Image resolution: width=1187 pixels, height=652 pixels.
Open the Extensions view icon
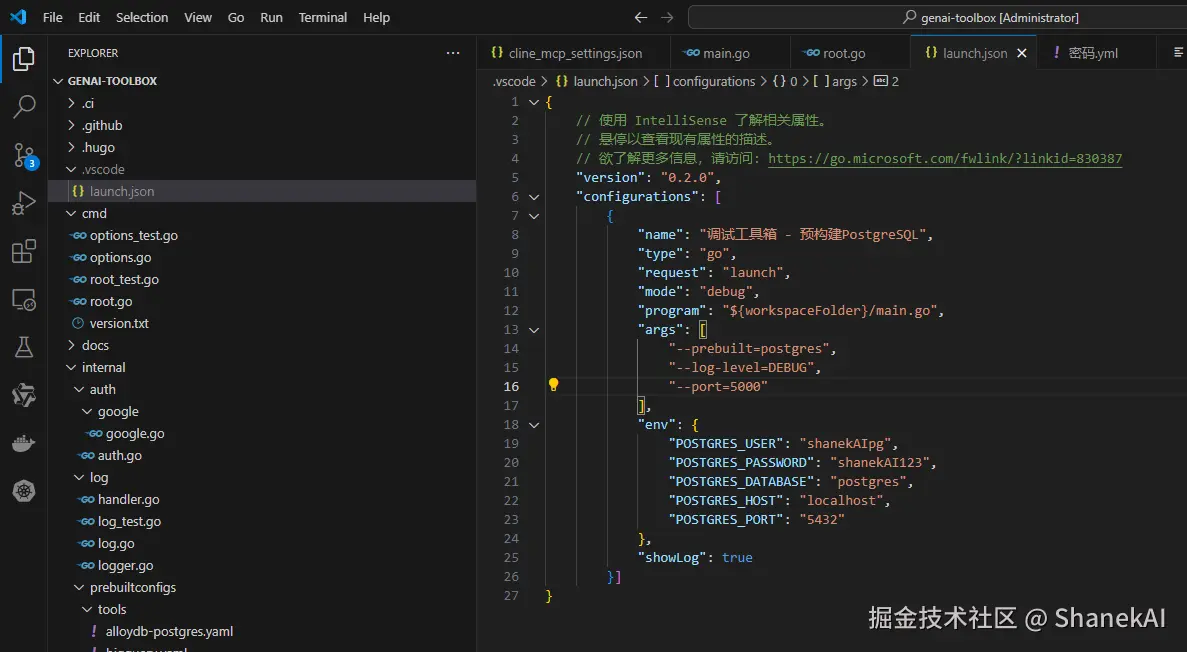pos(24,251)
